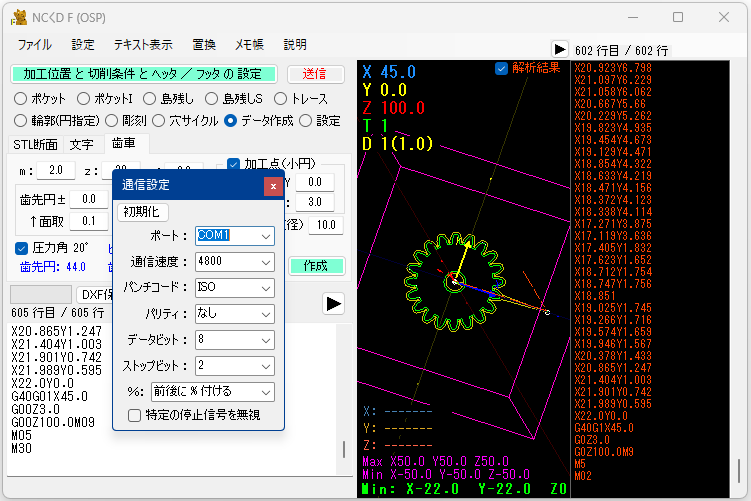Select the 島残し radio button
Viewport: 751px width, 501px height.
(x=149, y=99)
